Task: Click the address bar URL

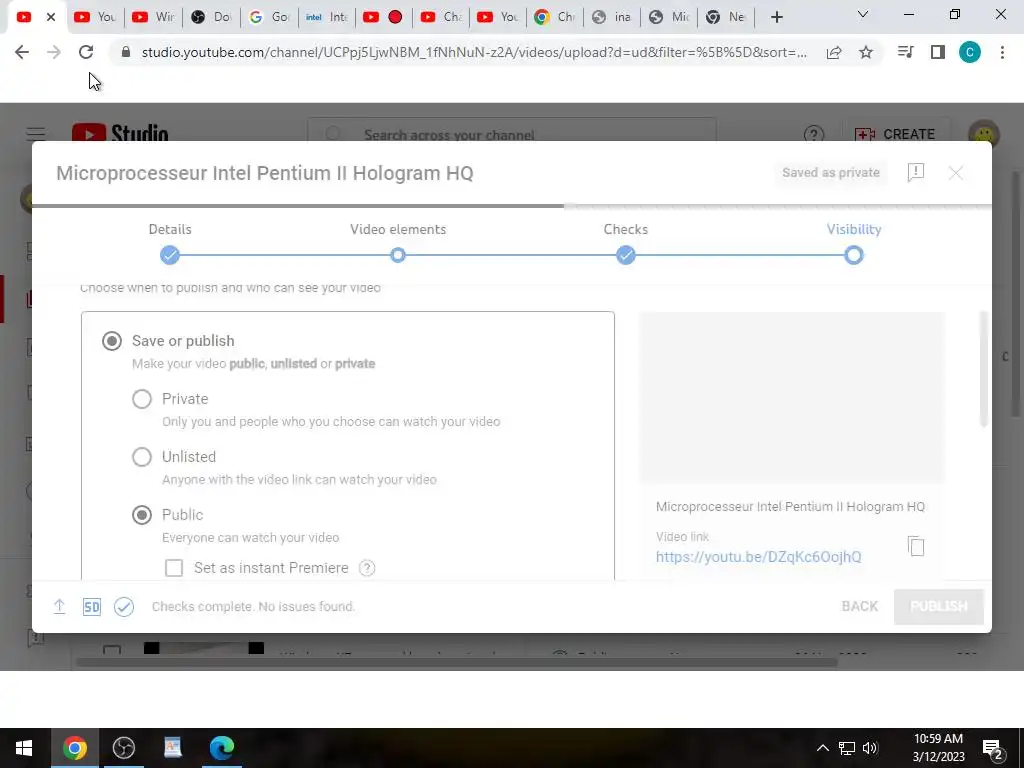Action: coord(473,52)
